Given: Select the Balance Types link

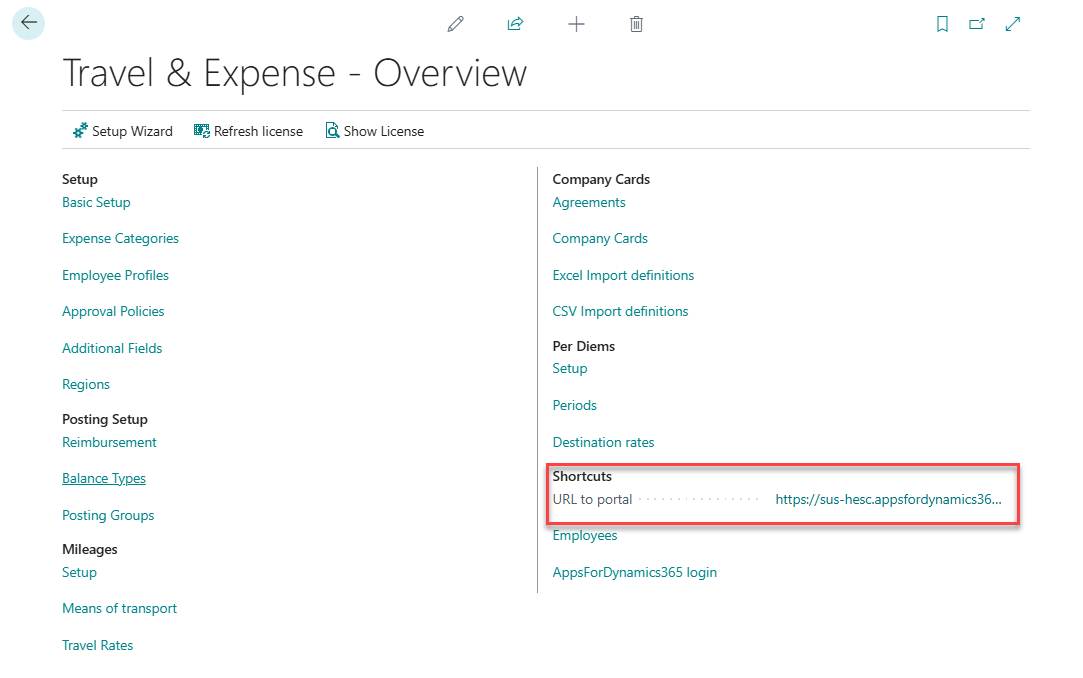Looking at the screenshot, I should click(104, 478).
